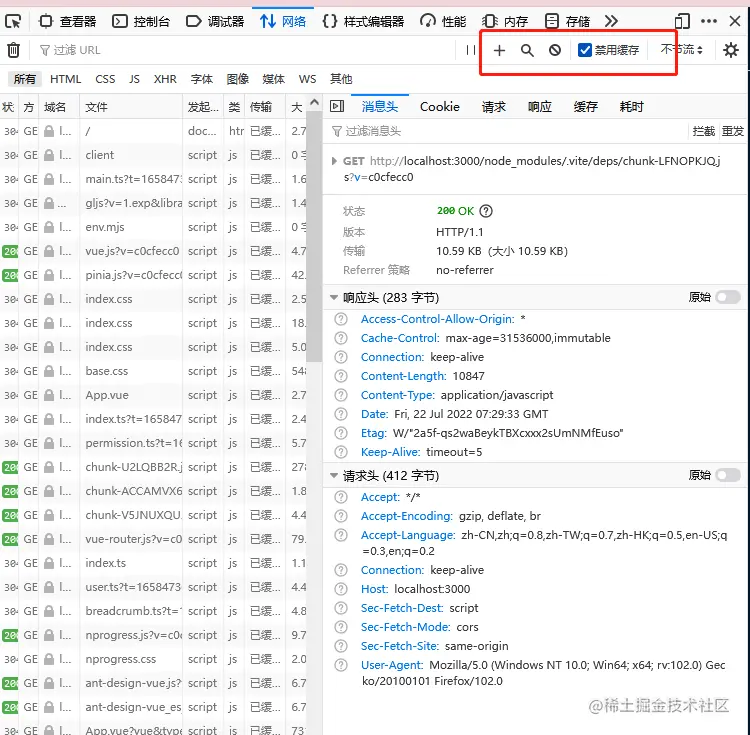The height and width of the screenshot is (735, 750).
Task: Show more tools with the double chevron
Action: [x=611, y=22]
